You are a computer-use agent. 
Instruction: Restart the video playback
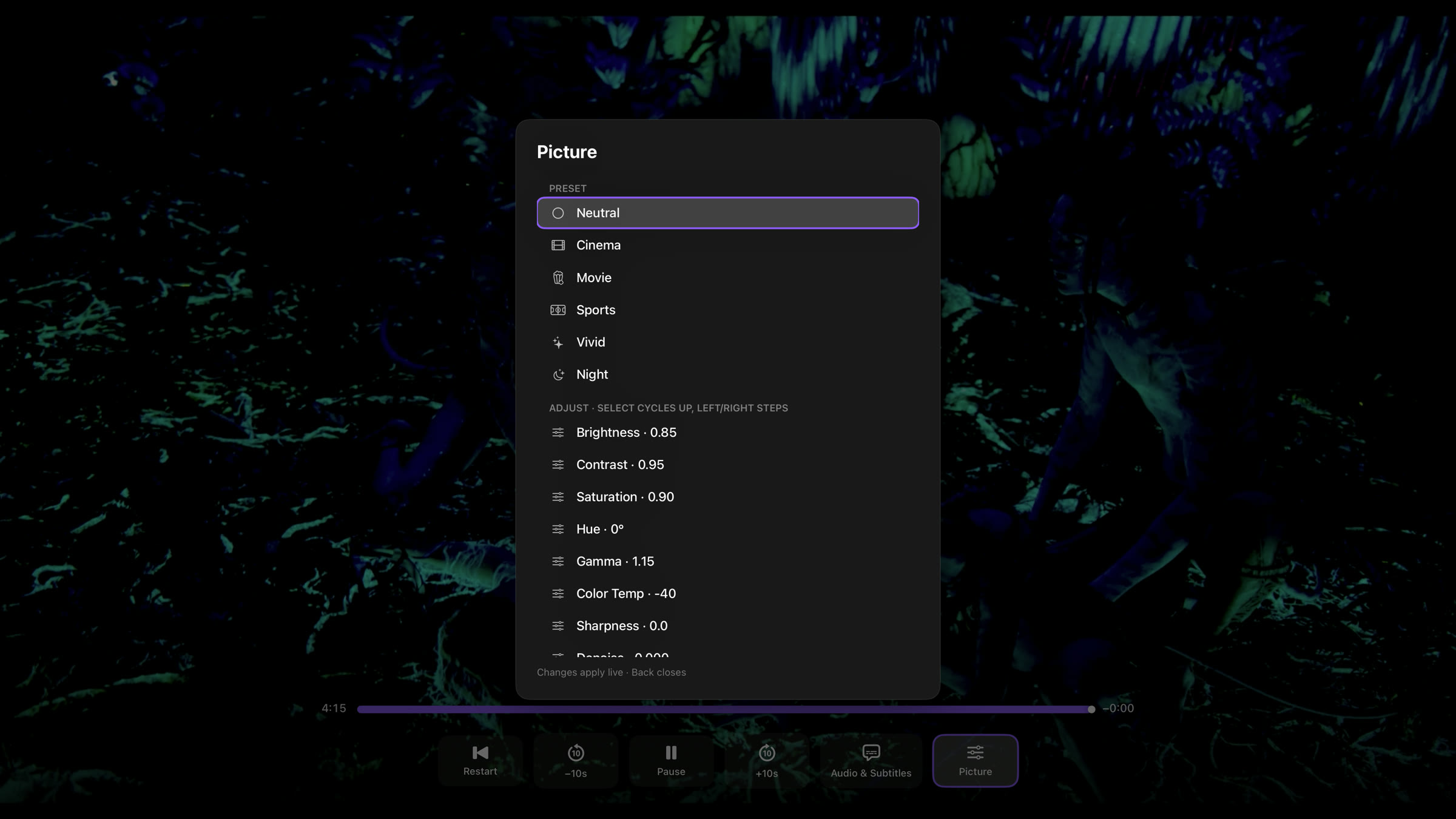pyautogui.click(x=480, y=761)
